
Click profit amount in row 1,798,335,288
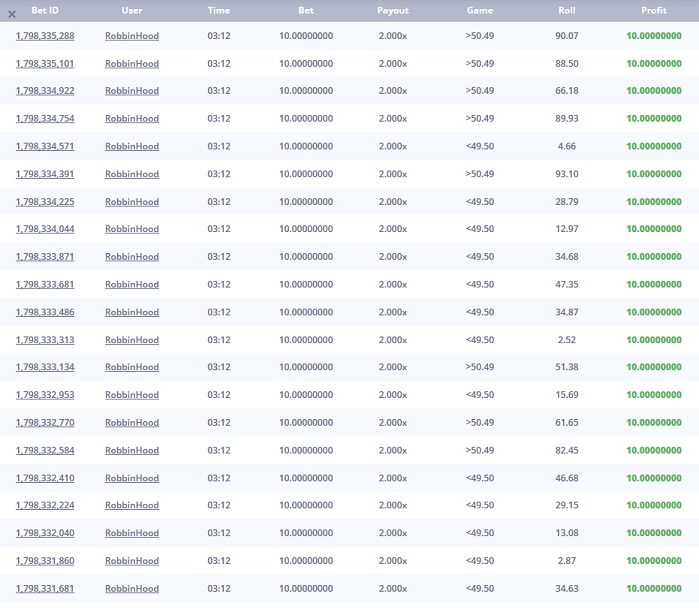click(x=654, y=36)
